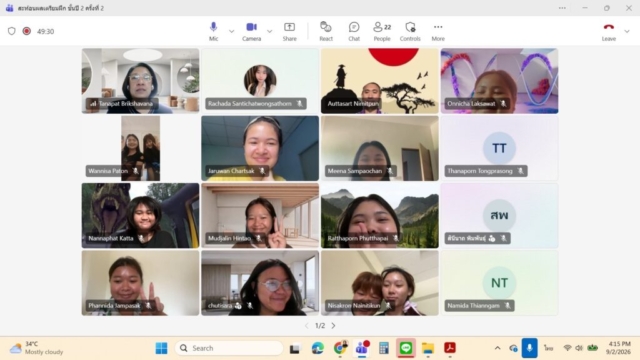640x360 pixels.
Task: Open the More actions menu
Action: coord(438,31)
